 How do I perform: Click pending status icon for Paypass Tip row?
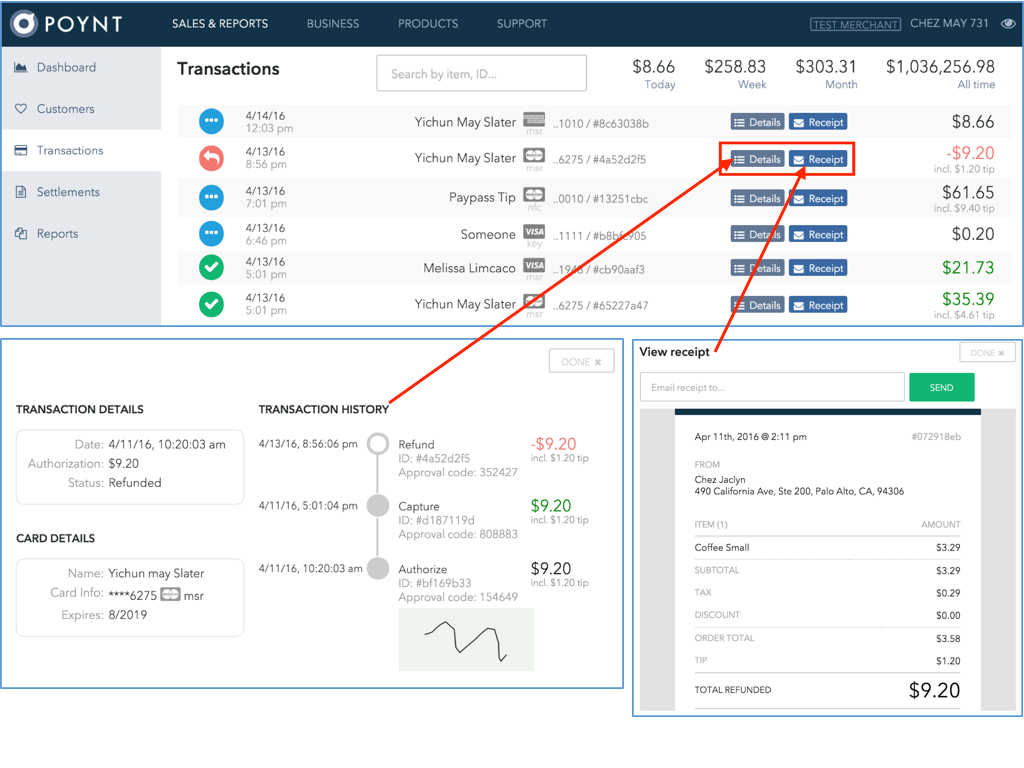(x=211, y=197)
